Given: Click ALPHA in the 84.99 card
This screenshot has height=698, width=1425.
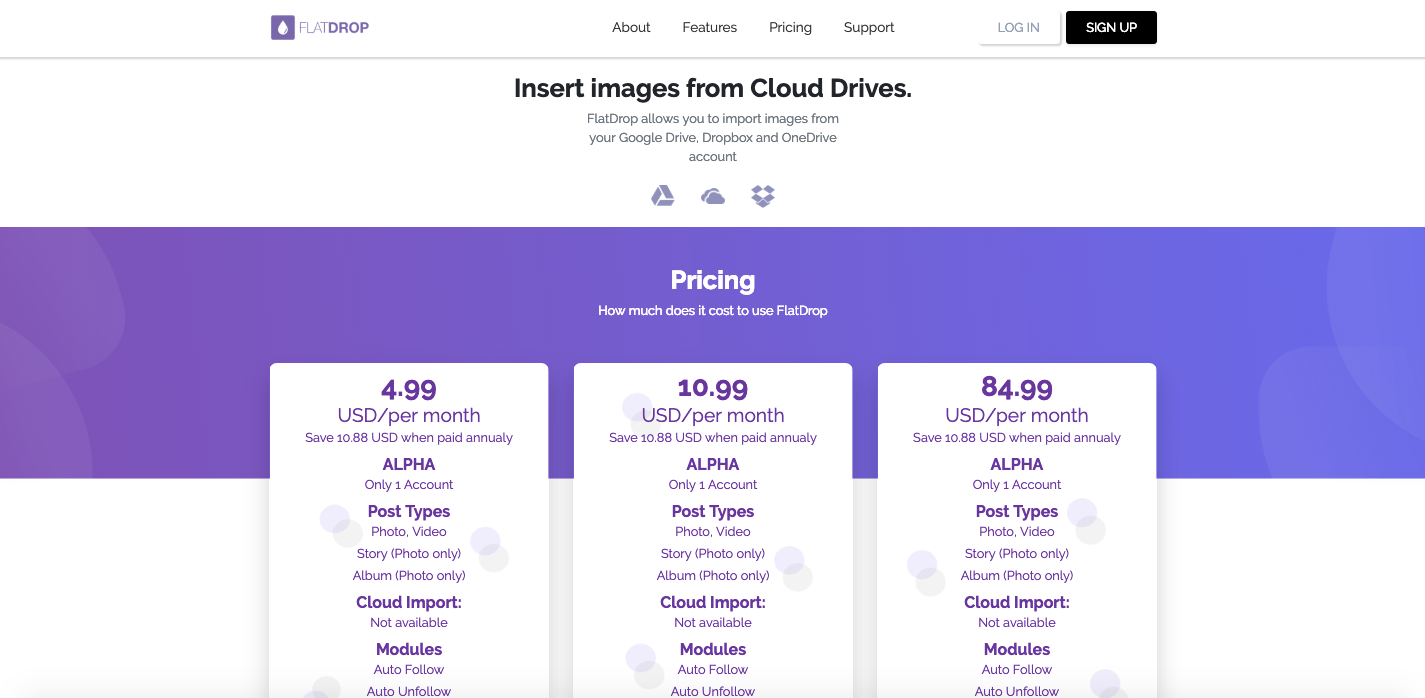Looking at the screenshot, I should point(1017,464).
